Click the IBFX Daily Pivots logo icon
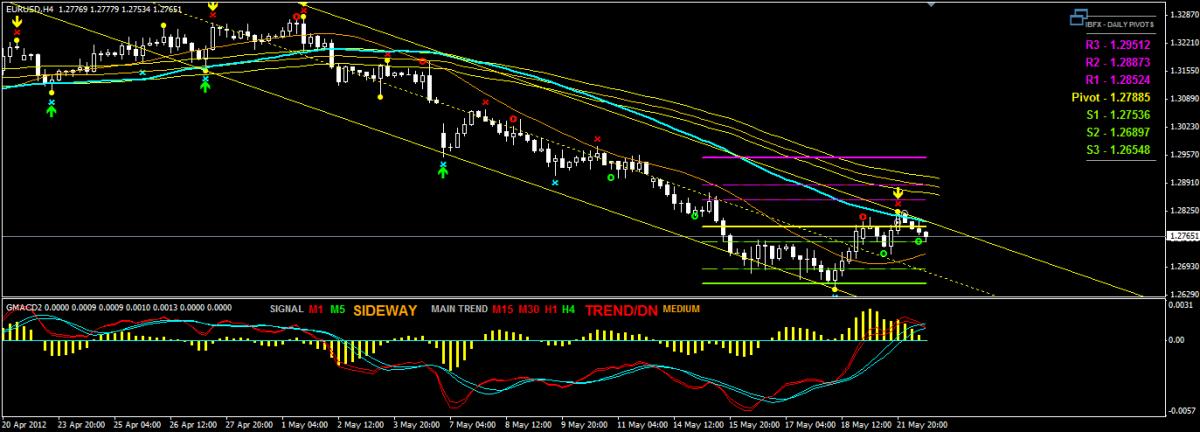 coord(1077,17)
